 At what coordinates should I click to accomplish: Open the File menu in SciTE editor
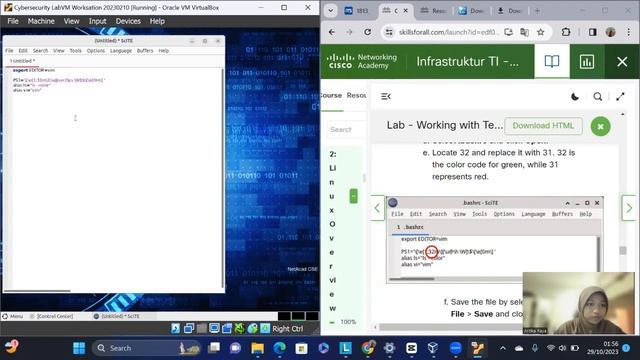[x=9, y=51]
